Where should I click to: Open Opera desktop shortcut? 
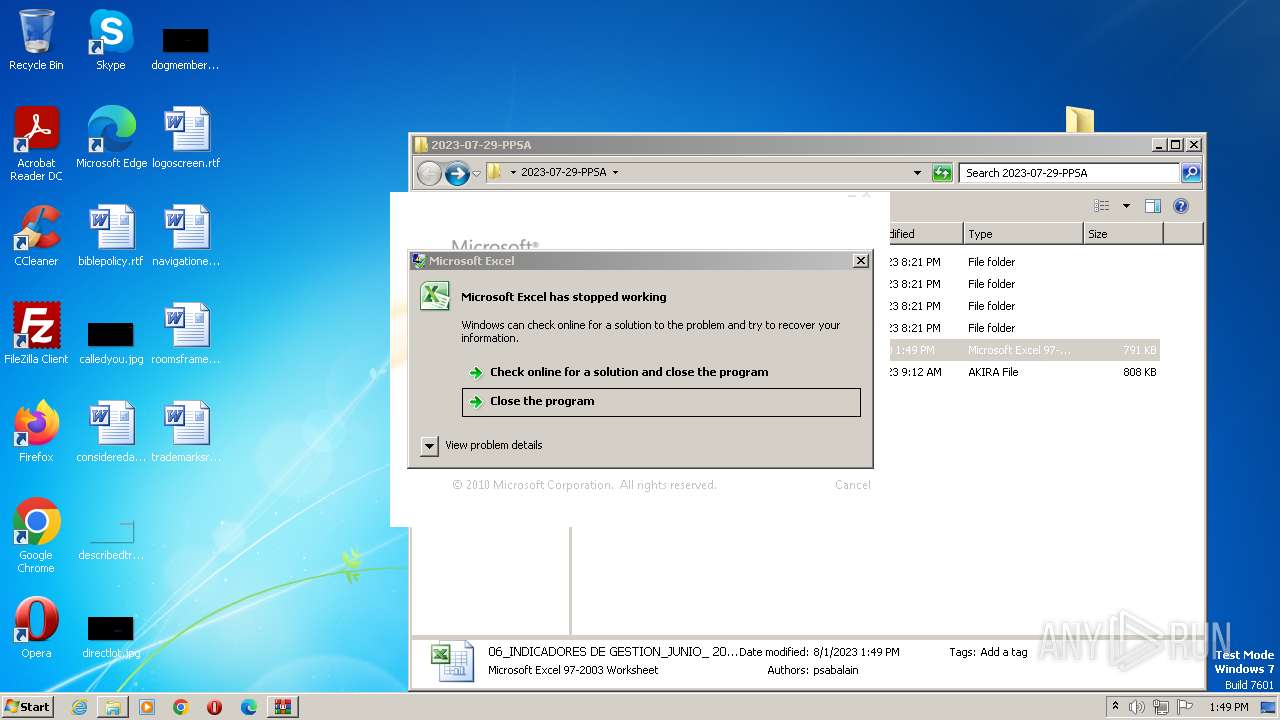click(x=36, y=628)
